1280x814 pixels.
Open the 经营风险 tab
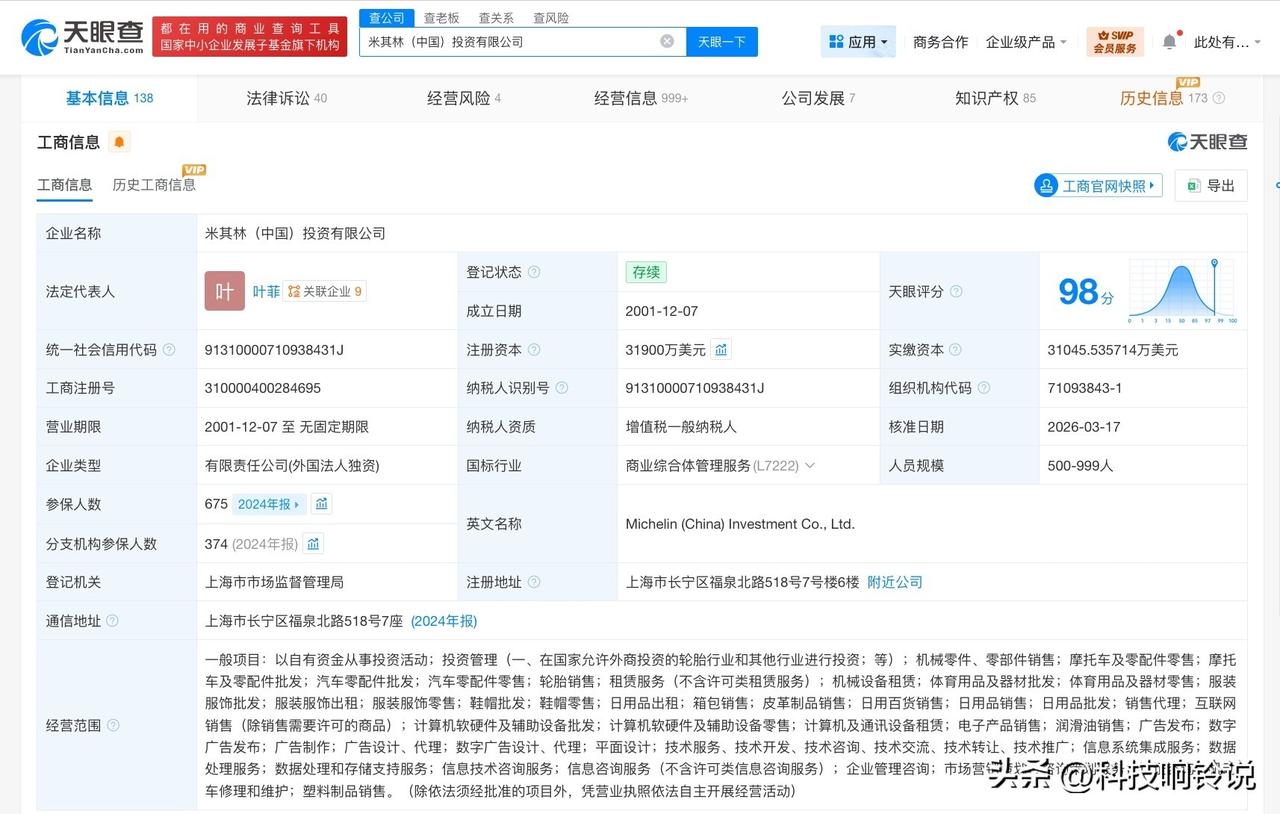(464, 98)
